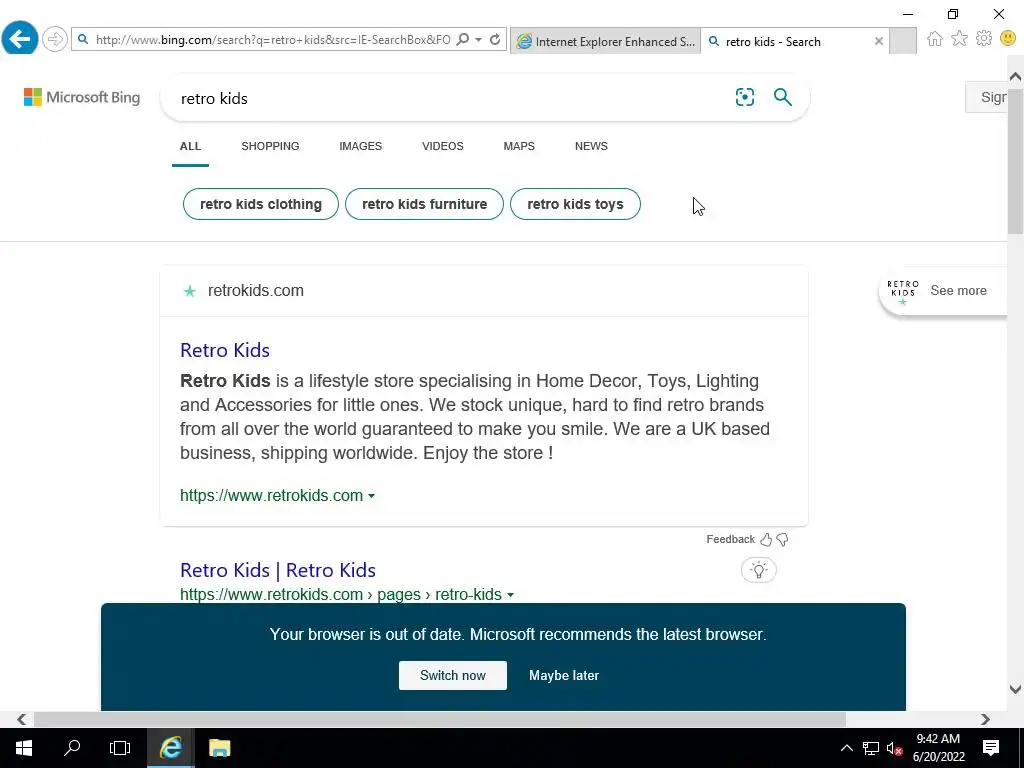Open the taskbar clock and date

point(938,748)
